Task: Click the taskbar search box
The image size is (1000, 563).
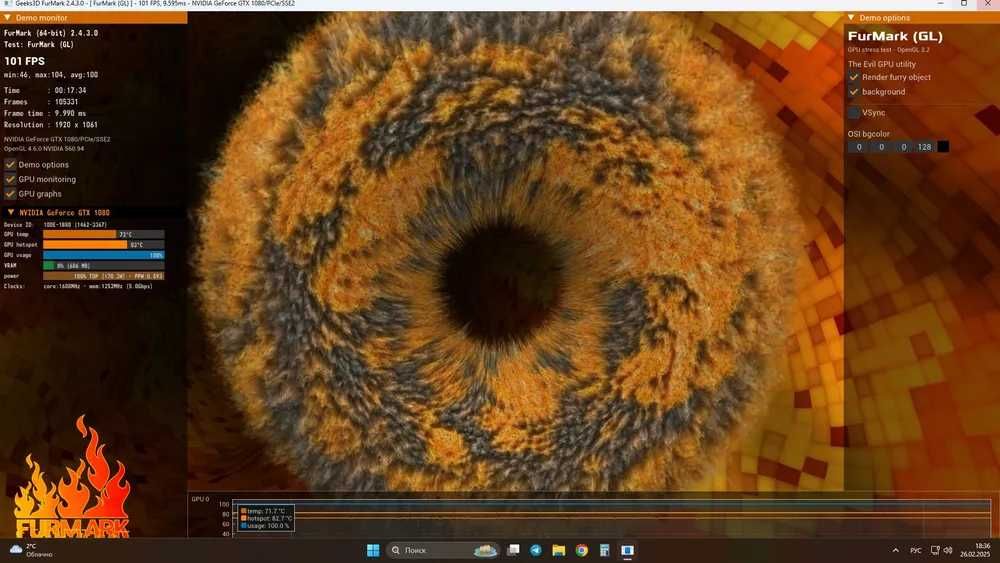Action: pyautogui.click(x=442, y=550)
